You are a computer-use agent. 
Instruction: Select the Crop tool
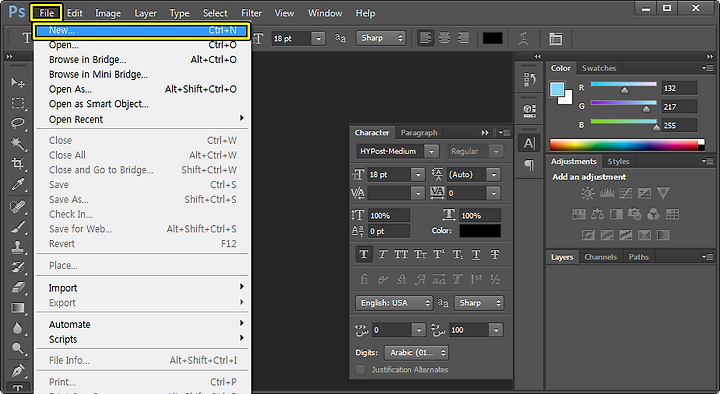[18, 164]
